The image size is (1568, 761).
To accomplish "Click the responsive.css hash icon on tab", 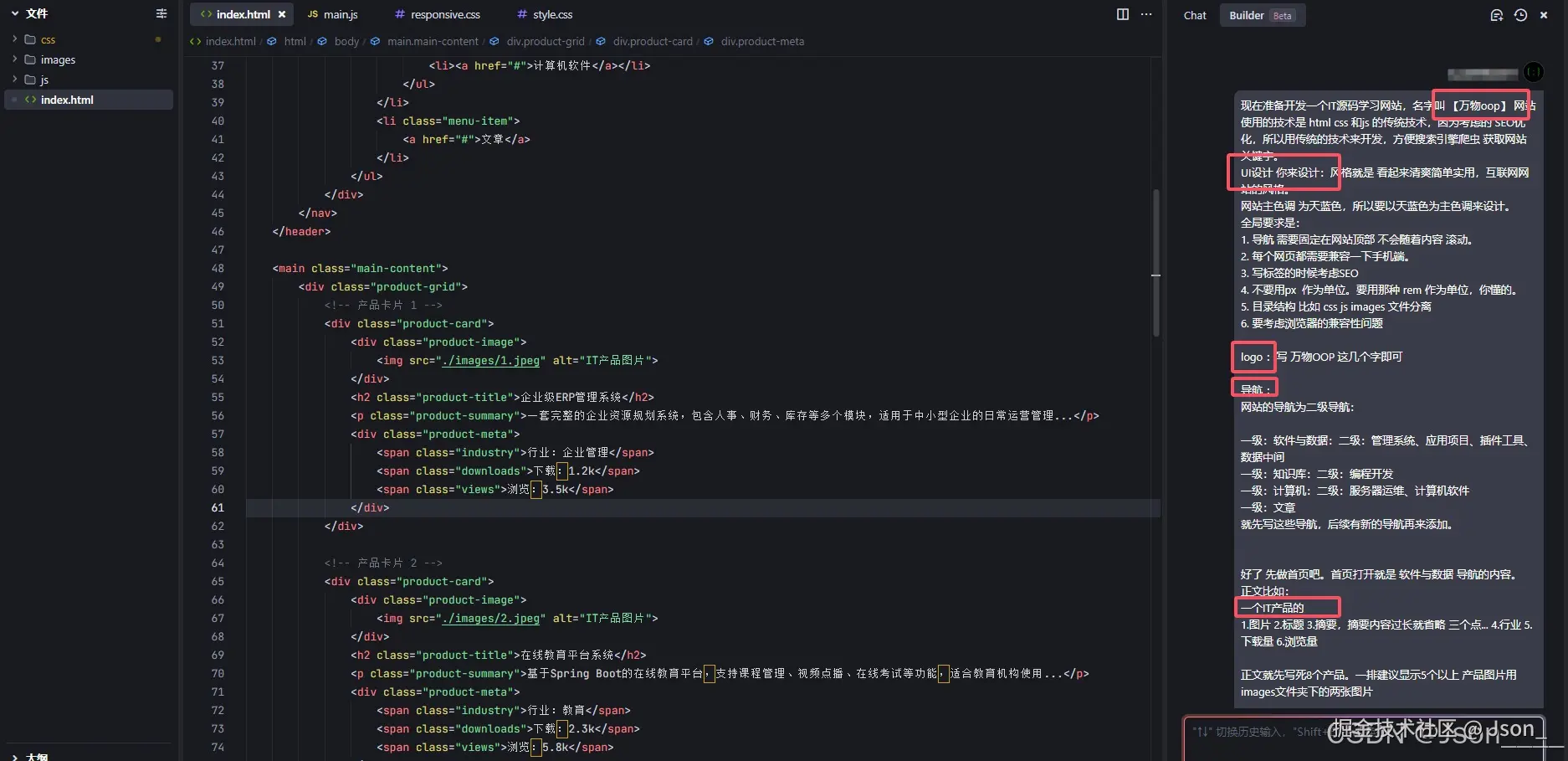I will [400, 14].
